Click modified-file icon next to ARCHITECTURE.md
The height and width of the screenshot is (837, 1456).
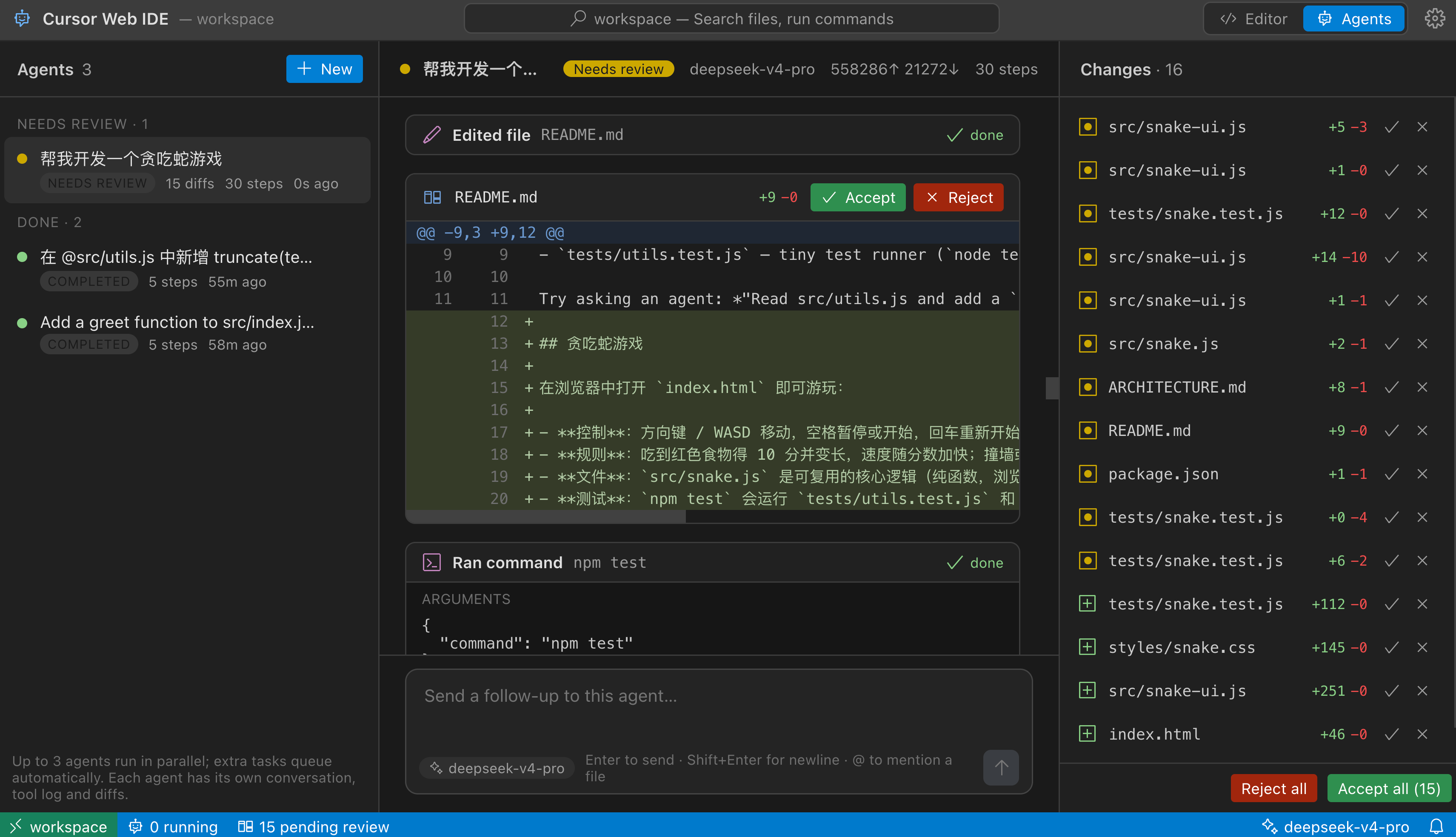pyautogui.click(x=1088, y=387)
